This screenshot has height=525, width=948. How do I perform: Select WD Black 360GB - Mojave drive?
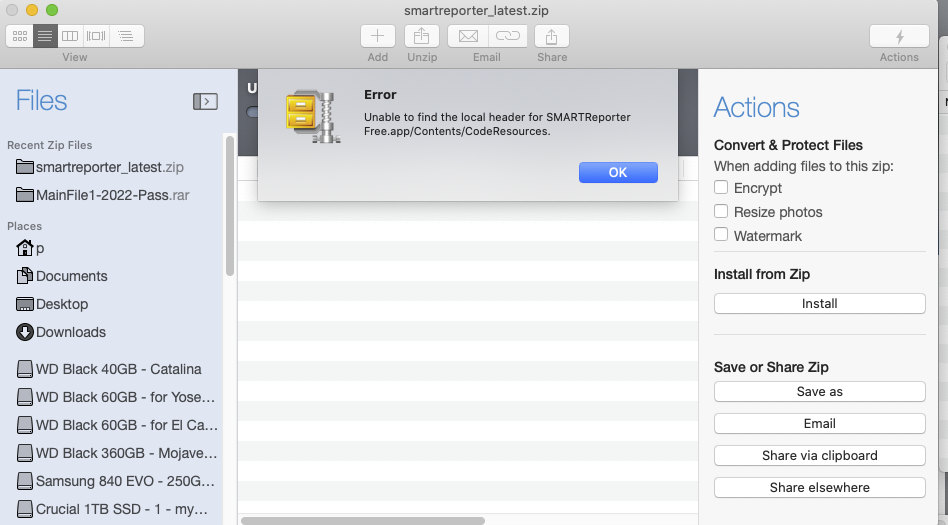point(116,453)
